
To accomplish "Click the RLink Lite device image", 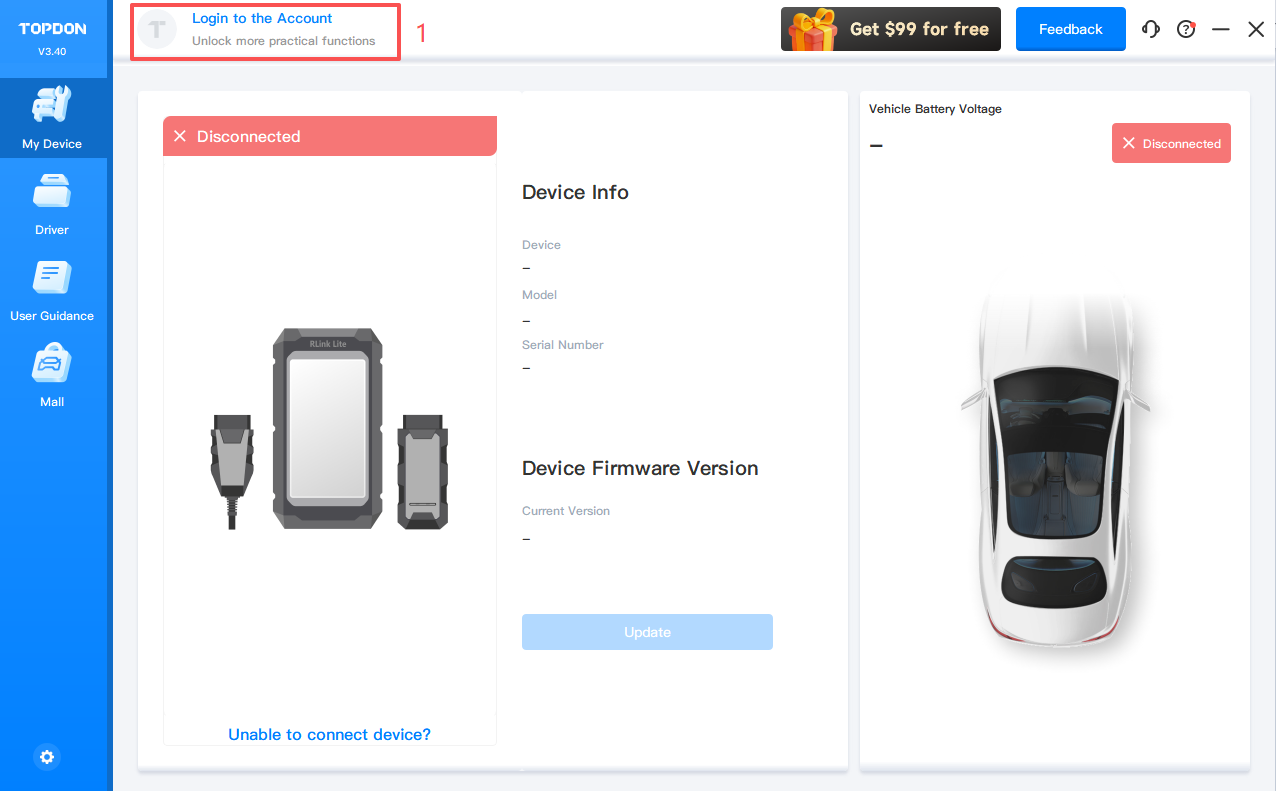I will click(x=327, y=430).
